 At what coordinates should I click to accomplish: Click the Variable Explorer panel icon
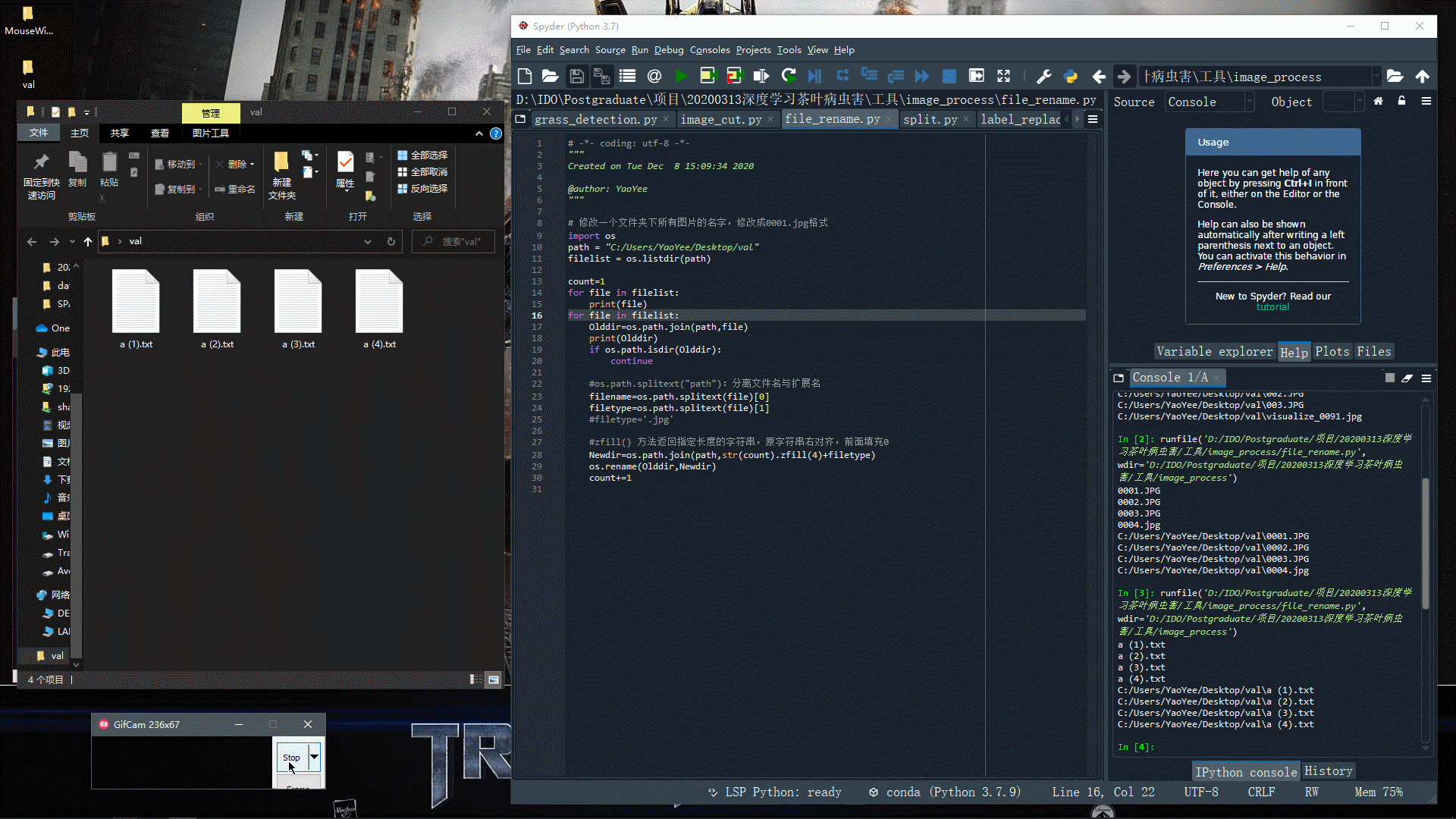coord(1213,351)
